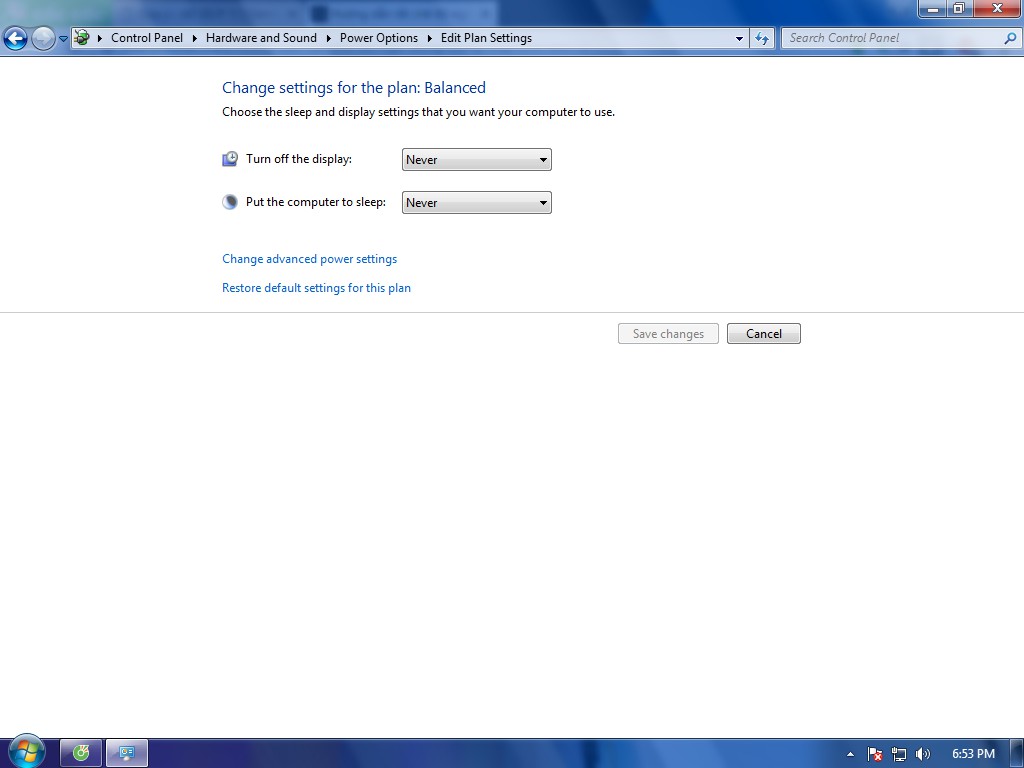Click the Forward navigation arrow
Screen dimensions: 1024x768
pyautogui.click(x=43, y=39)
